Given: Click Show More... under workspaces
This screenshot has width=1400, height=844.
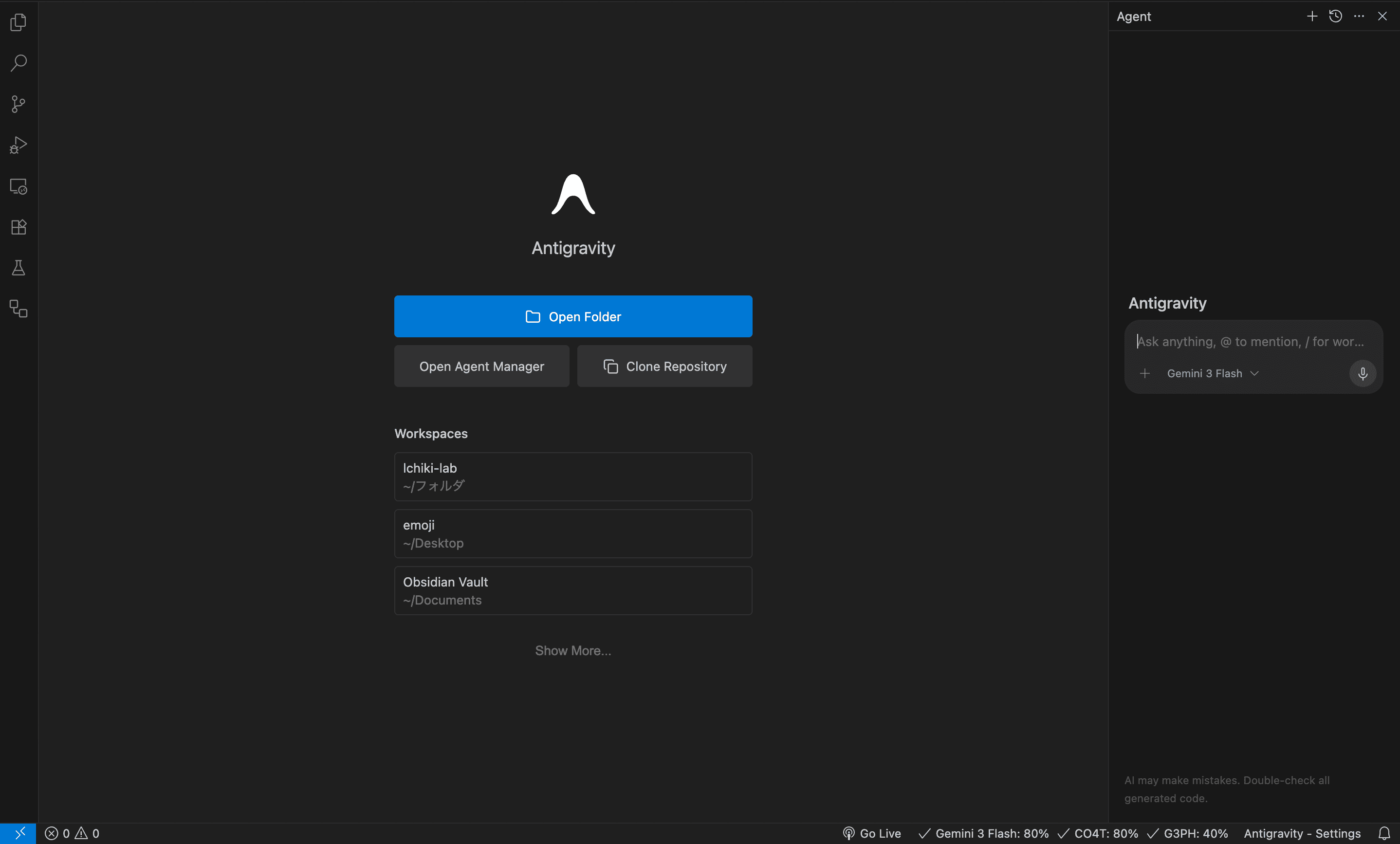Looking at the screenshot, I should coord(573,651).
